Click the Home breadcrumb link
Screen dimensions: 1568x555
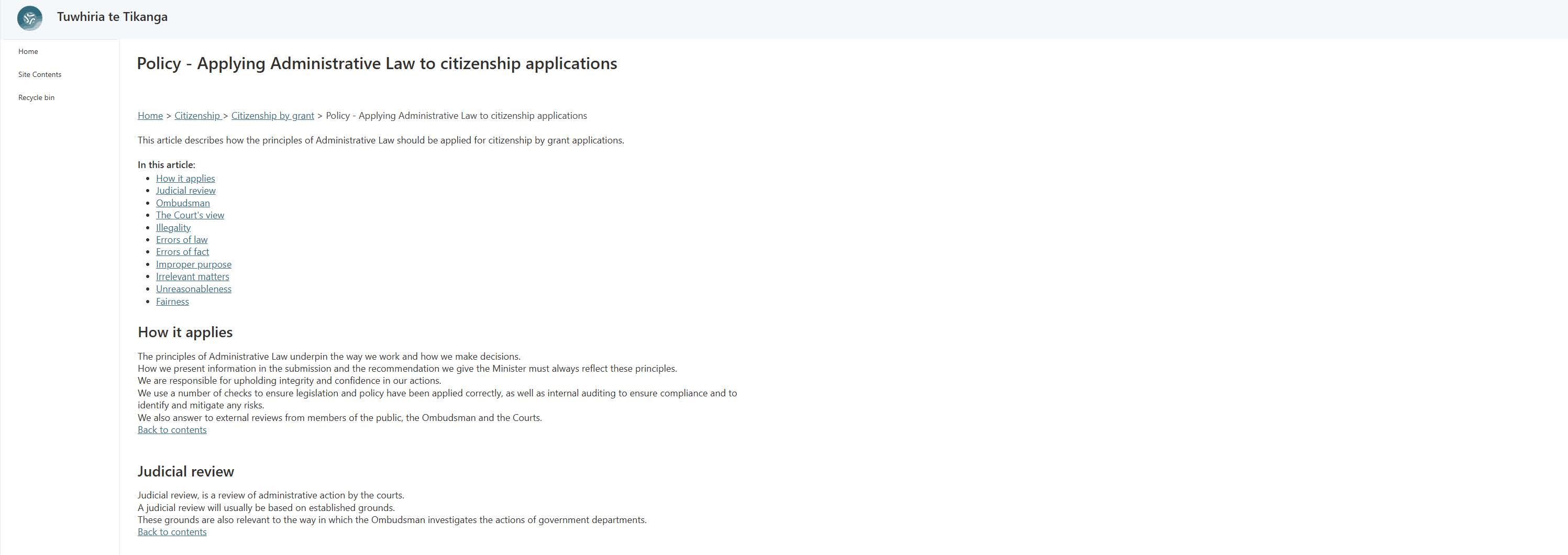click(x=150, y=116)
